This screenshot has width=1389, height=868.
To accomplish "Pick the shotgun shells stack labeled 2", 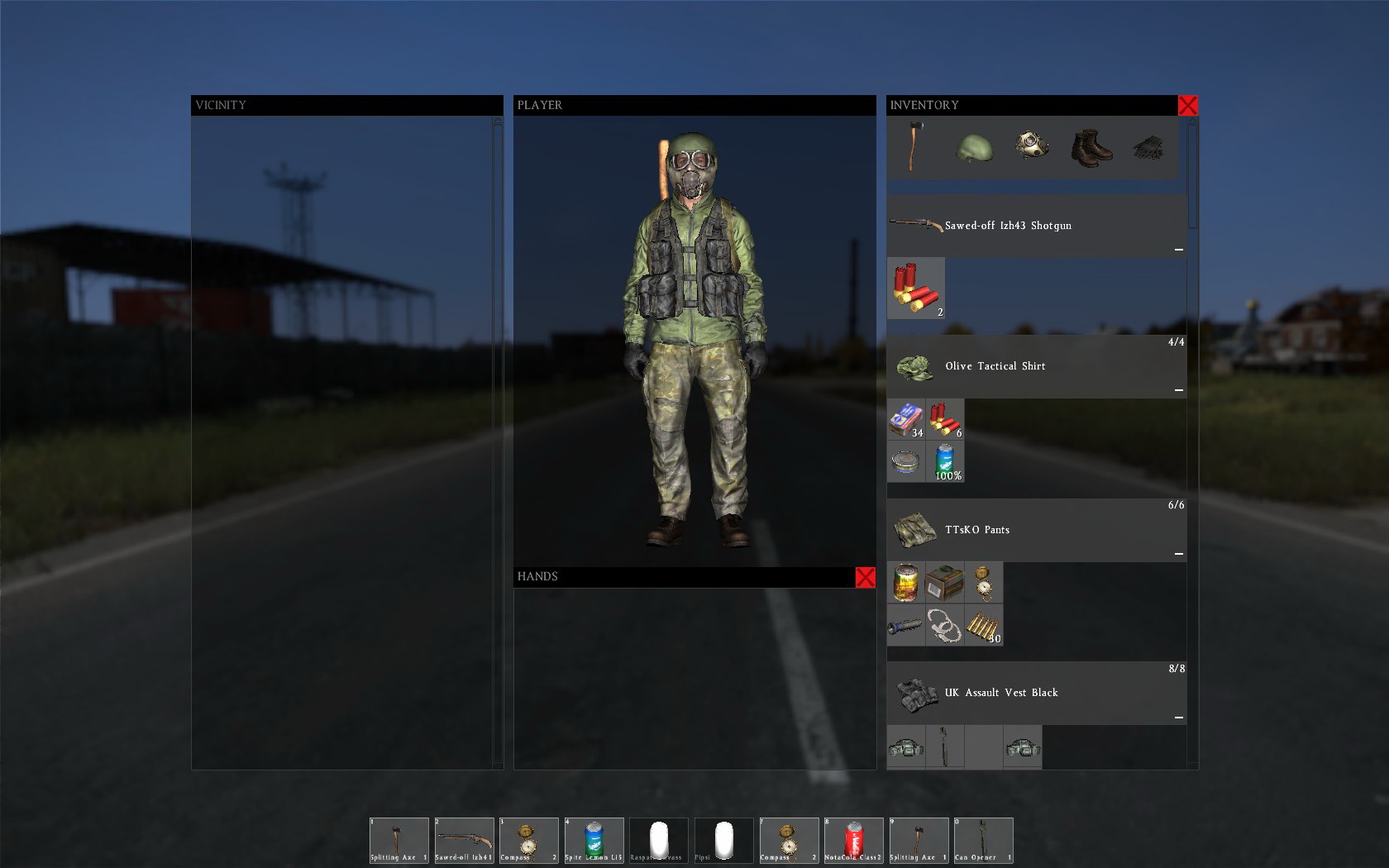I will click(x=916, y=289).
